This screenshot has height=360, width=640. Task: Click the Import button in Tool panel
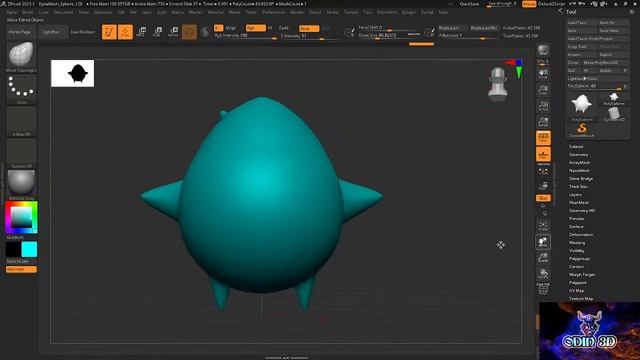(x=582, y=55)
